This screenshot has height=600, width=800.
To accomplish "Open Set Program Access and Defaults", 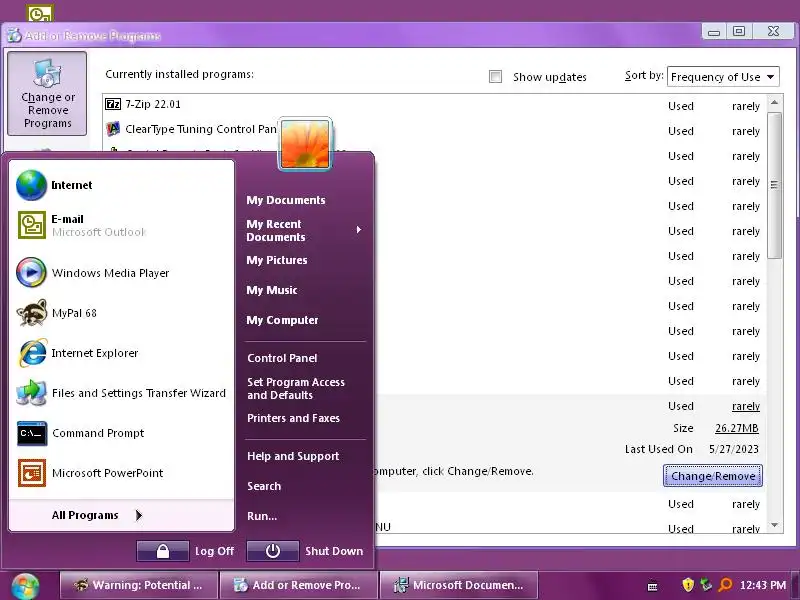I will tap(296, 389).
